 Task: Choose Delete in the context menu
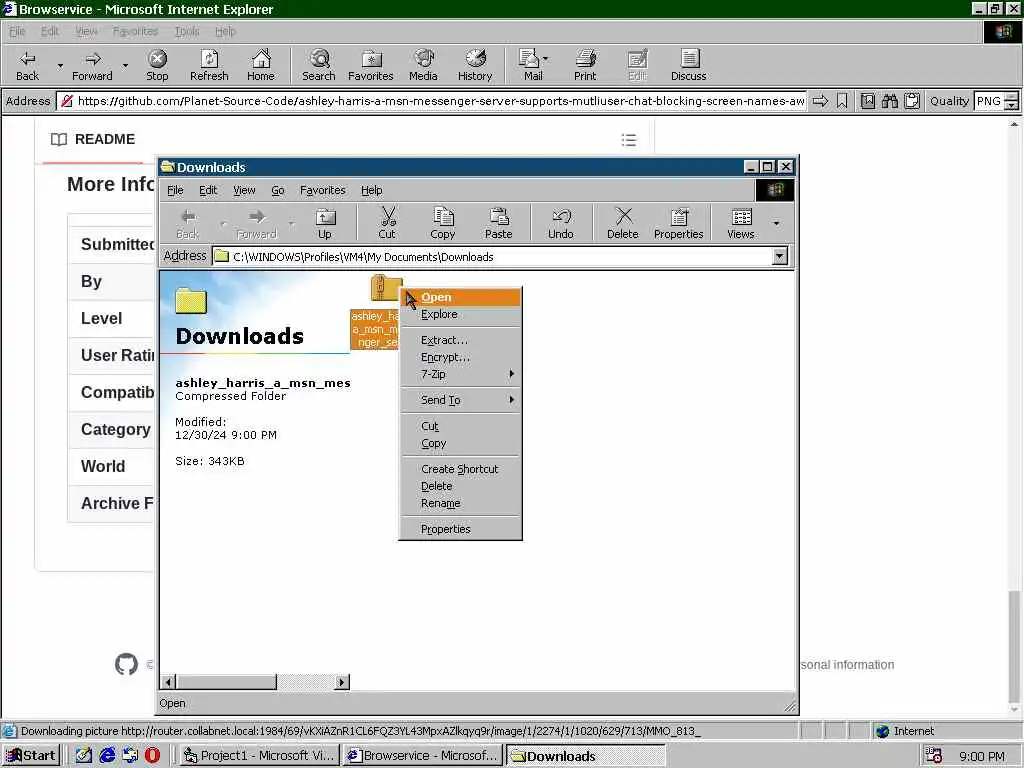pos(460,486)
